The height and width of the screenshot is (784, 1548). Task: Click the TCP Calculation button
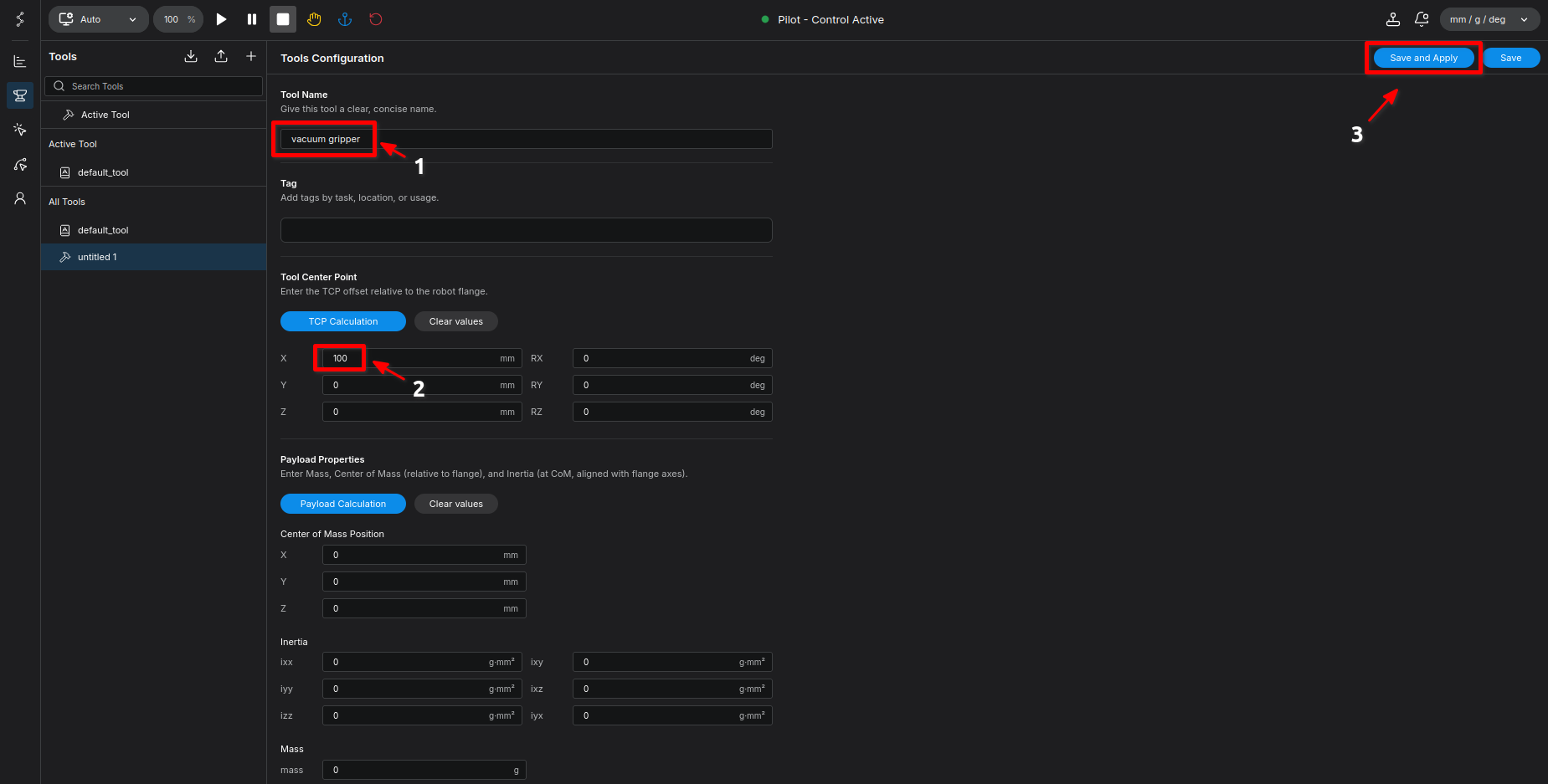tap(342, 321)
